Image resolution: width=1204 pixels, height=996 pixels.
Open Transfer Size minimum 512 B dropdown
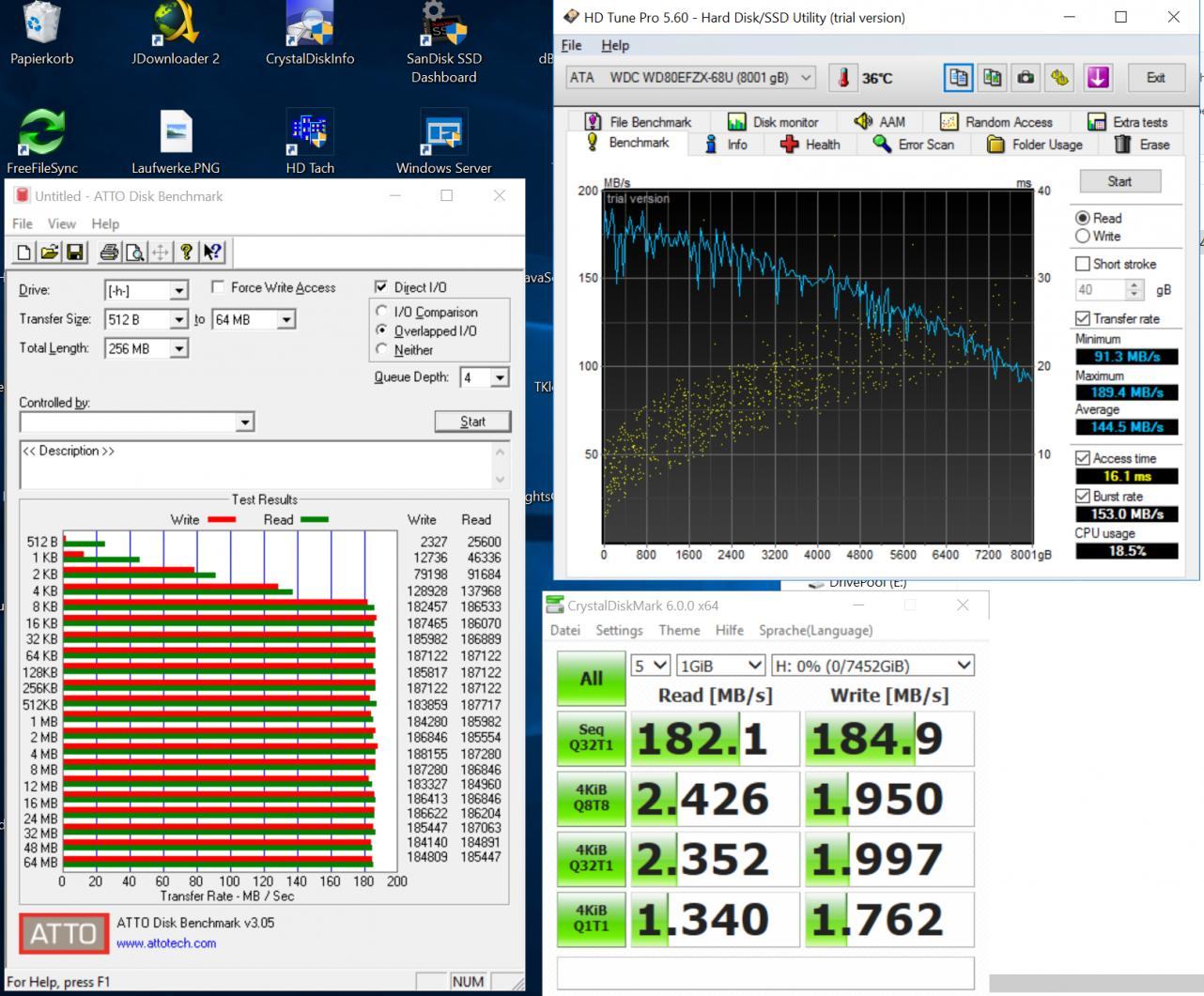pyautogui.click(x=178, y=320)
